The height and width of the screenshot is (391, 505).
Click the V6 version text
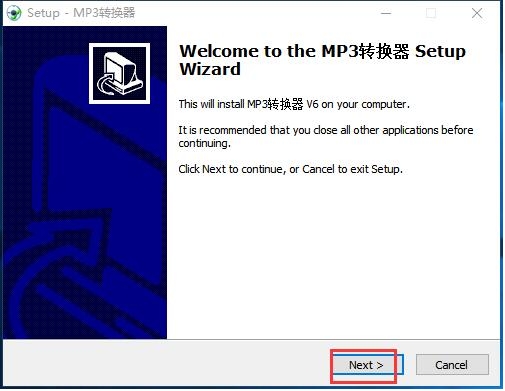[x=312, y=104]
